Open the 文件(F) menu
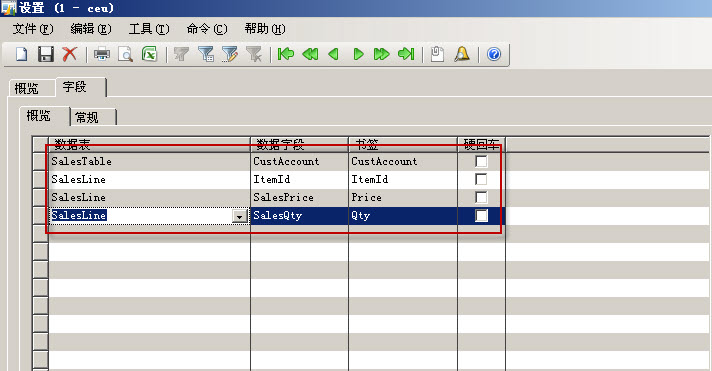Image resolution: width=712 pixels, height=371 pixels. (x=33, y=29)
